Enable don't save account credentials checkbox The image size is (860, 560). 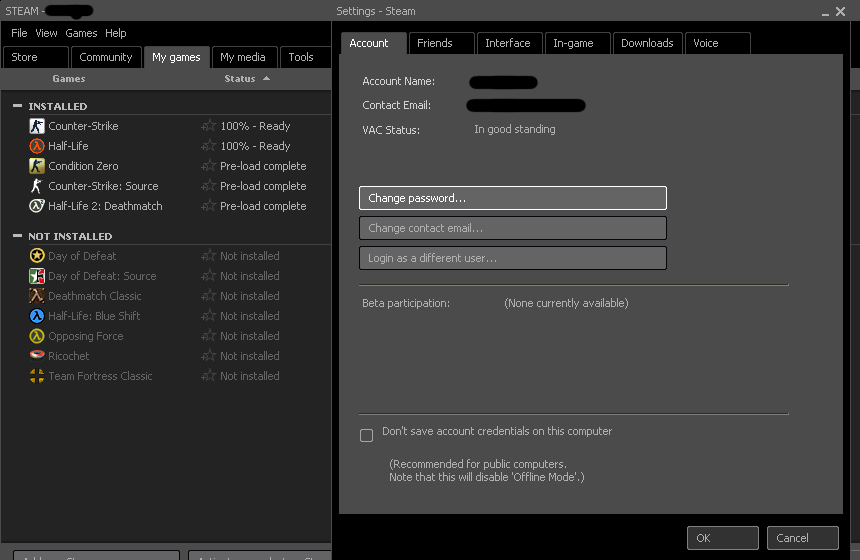tap(366, 435)
